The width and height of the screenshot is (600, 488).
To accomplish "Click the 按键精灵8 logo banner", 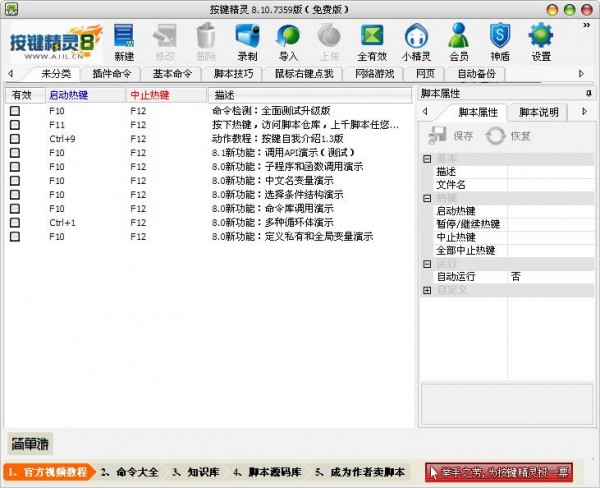I will 56,43.
